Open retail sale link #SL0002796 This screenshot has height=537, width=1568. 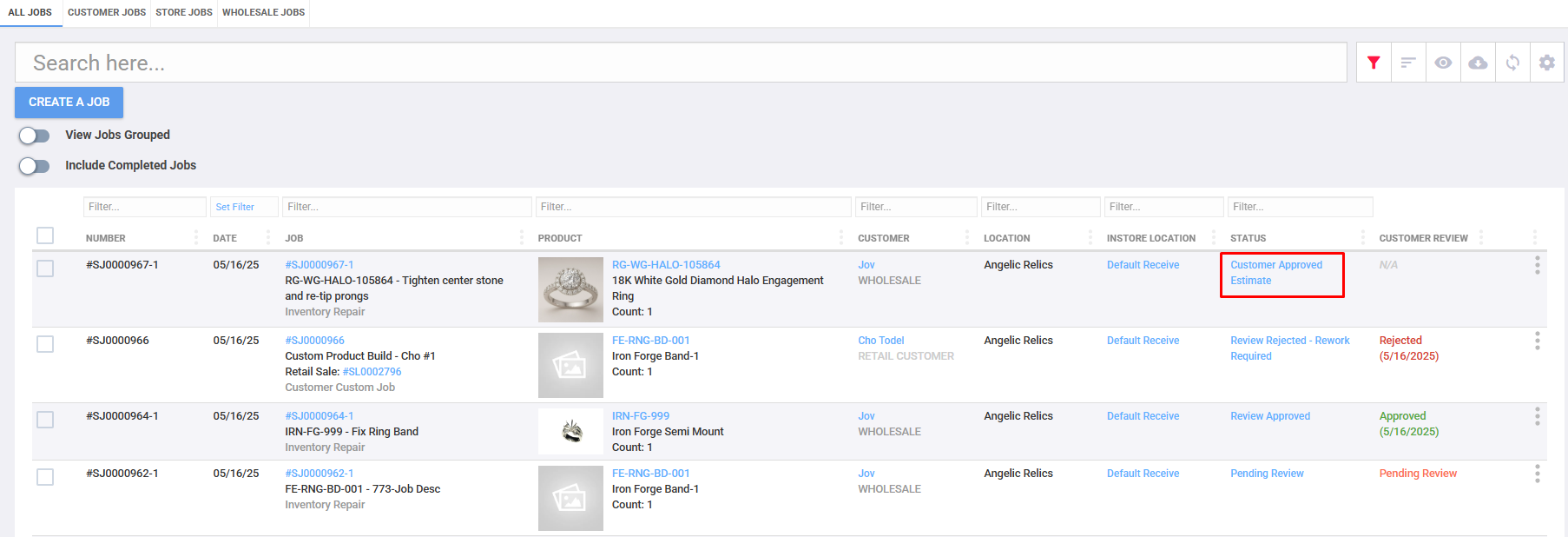point(372,372)
